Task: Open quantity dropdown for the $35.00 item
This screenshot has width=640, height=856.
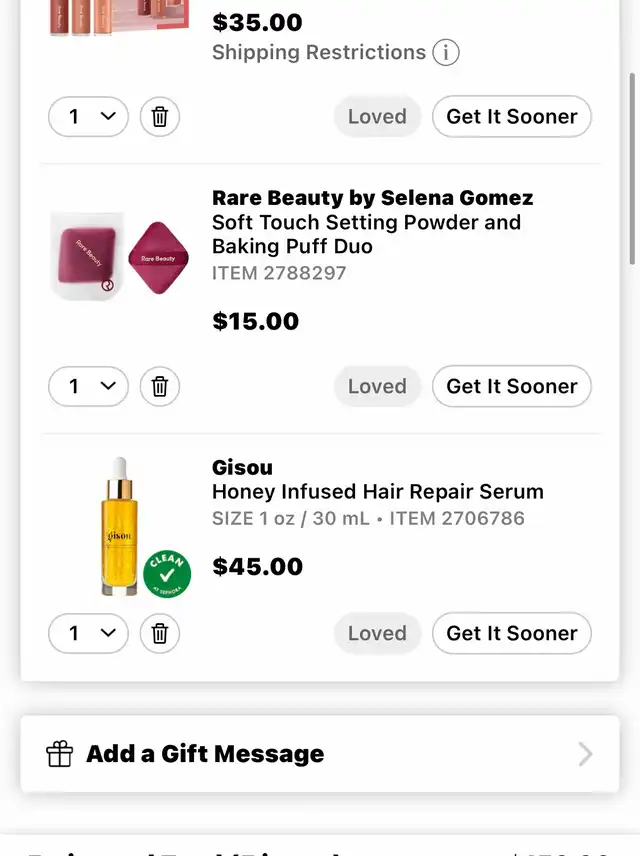Action: [x=88, y=116]
